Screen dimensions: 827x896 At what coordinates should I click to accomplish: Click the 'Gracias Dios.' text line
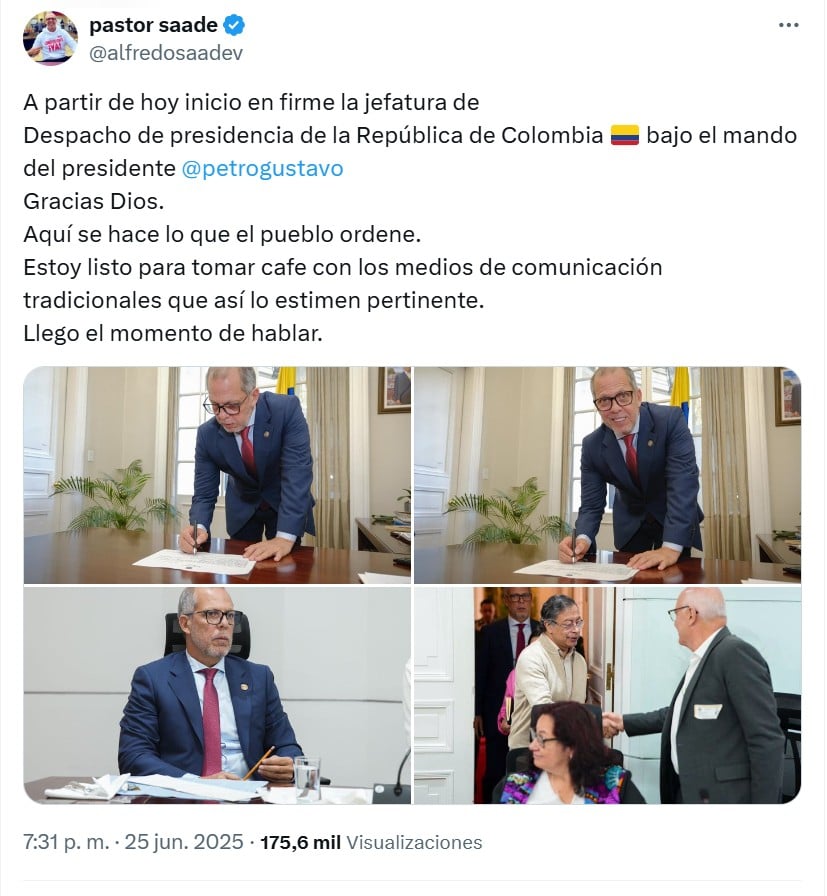pos(94,201)
